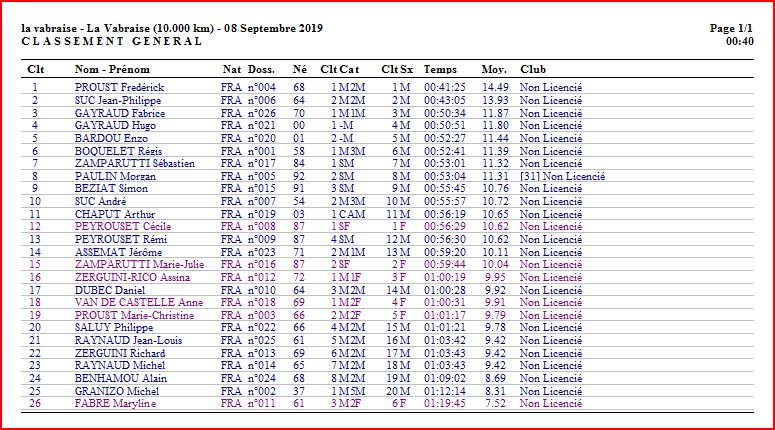Click the category 1 M1F

click(x=346, y=278)
